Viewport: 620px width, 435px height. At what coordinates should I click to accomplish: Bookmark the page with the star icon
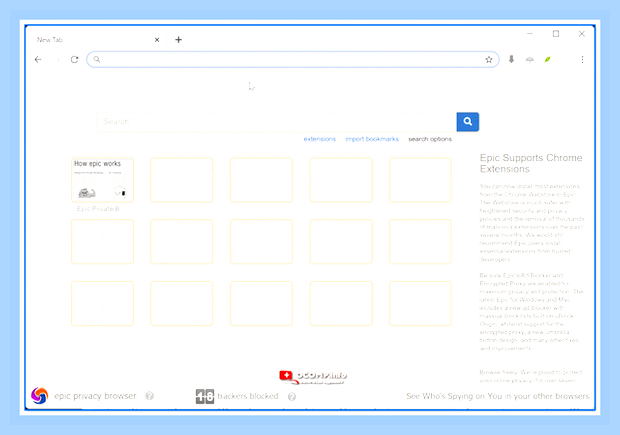coord(489,60)
